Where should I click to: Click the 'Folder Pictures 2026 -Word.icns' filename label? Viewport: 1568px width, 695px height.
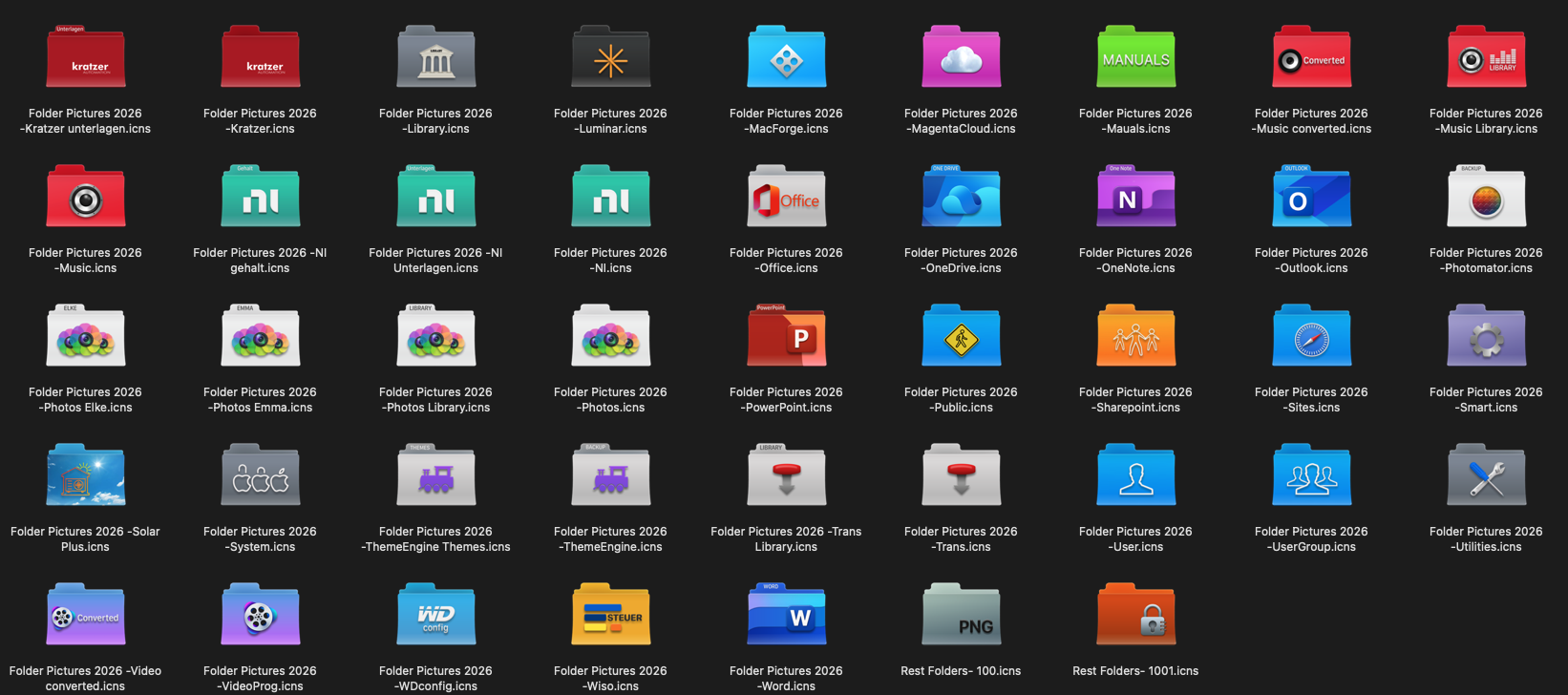(785, 678)
